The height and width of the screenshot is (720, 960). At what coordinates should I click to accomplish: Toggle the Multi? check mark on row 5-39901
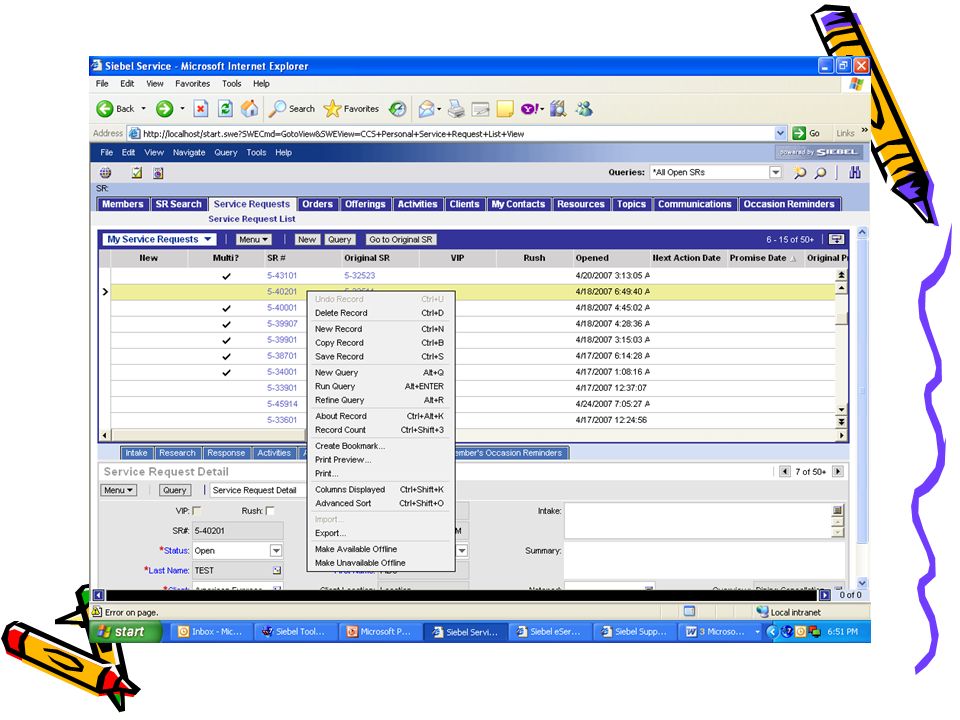click(227, 340)
